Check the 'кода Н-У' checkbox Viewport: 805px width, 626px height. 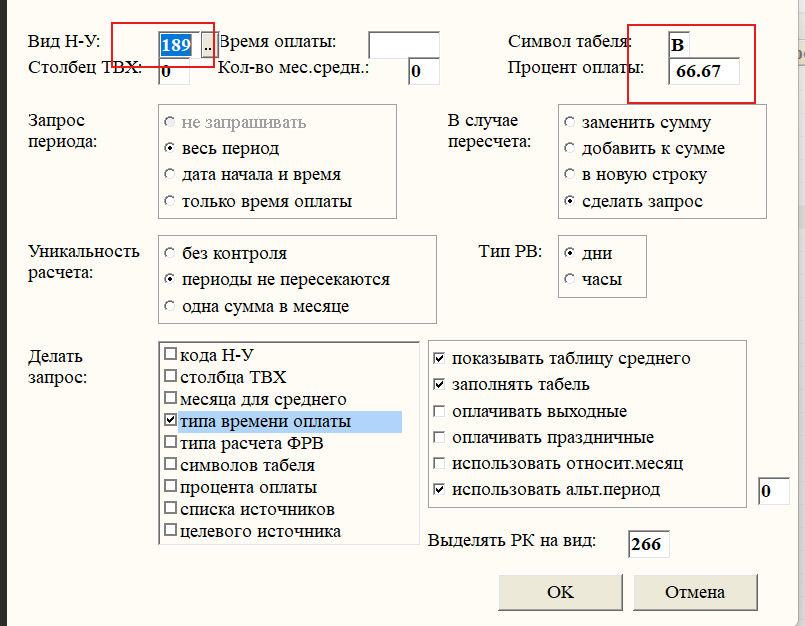[170, 354]
